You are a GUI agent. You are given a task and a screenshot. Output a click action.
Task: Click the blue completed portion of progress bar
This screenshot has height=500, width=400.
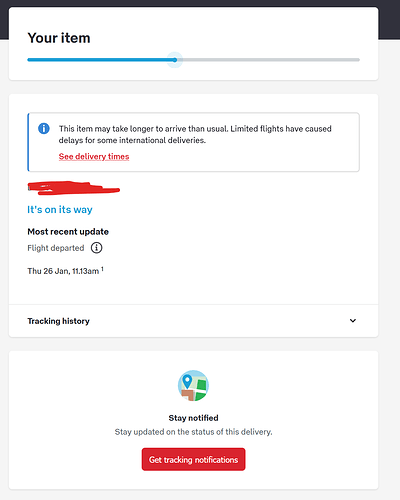coord(101,60)
